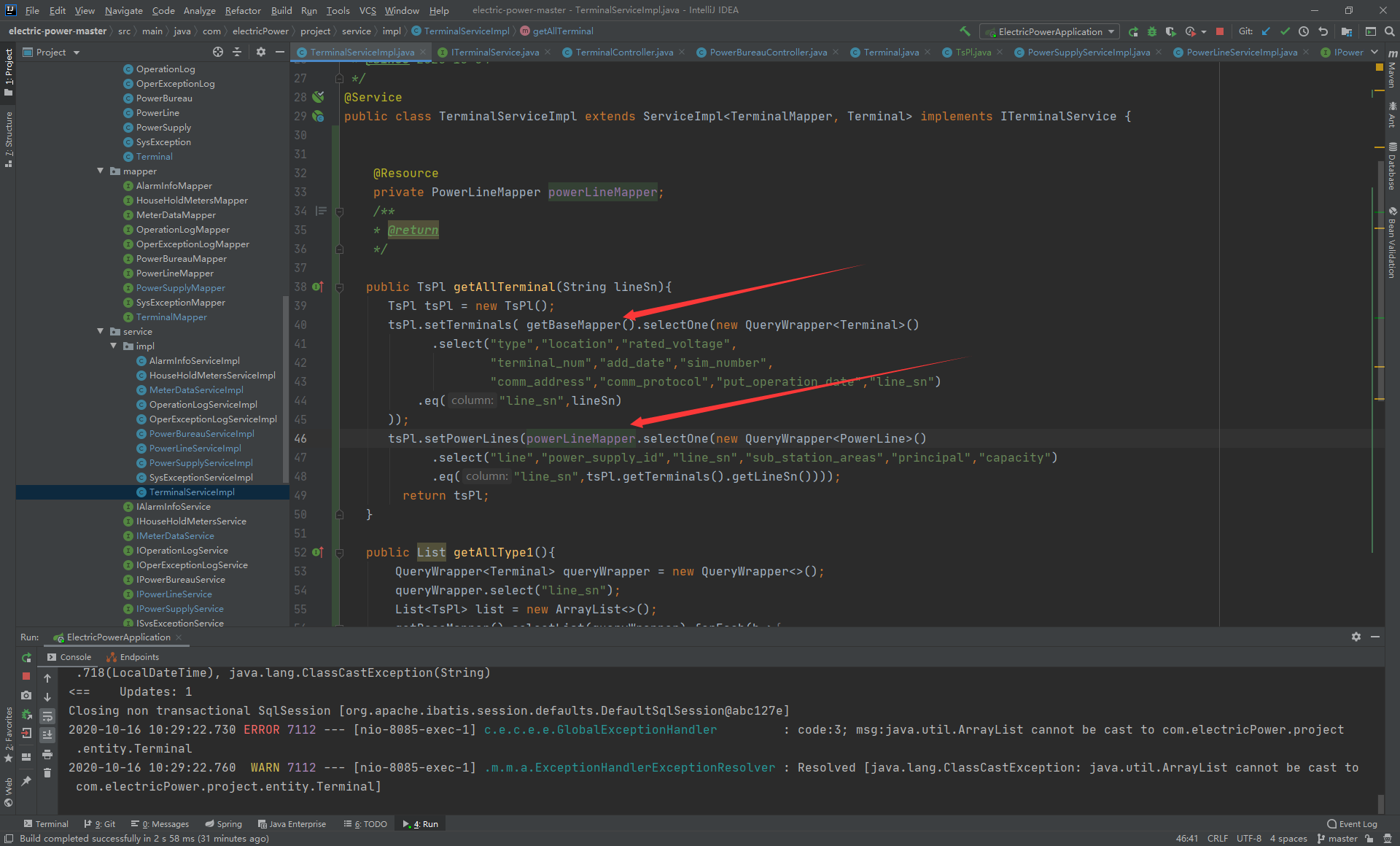
Task: Rerun ElectricPowerApplication from the top toolbar
Action: (x=1133, y=31)
